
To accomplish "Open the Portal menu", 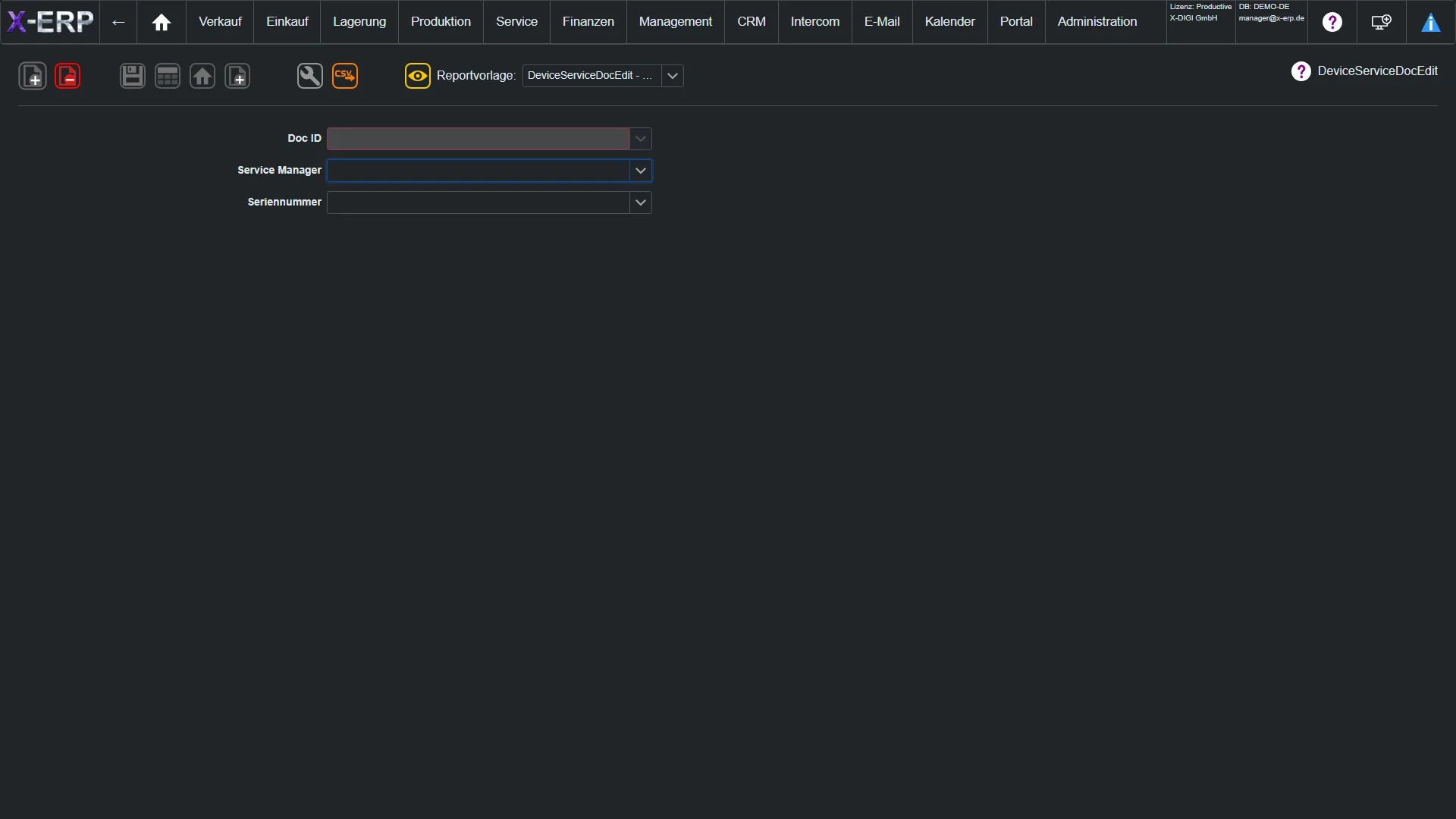I will click(1016, 22).
